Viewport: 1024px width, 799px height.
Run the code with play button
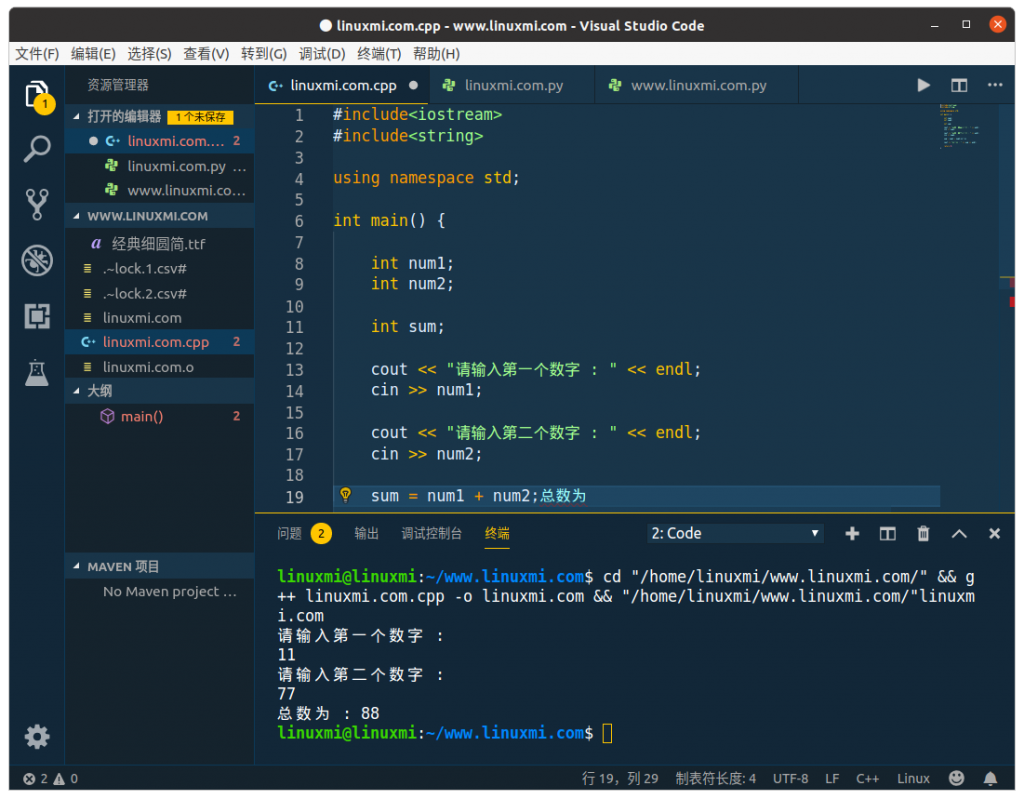(x=923, y=86)
